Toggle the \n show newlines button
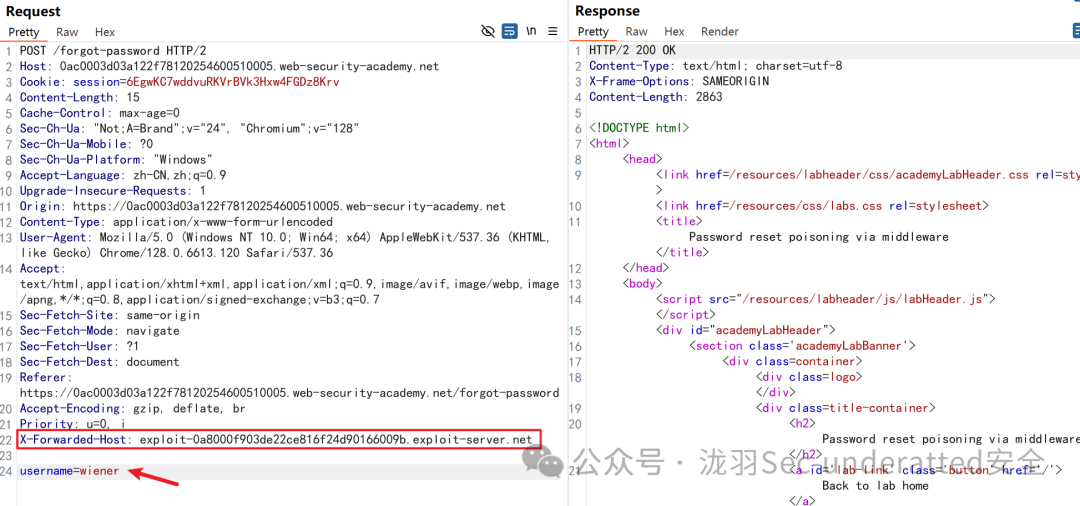 531,31
